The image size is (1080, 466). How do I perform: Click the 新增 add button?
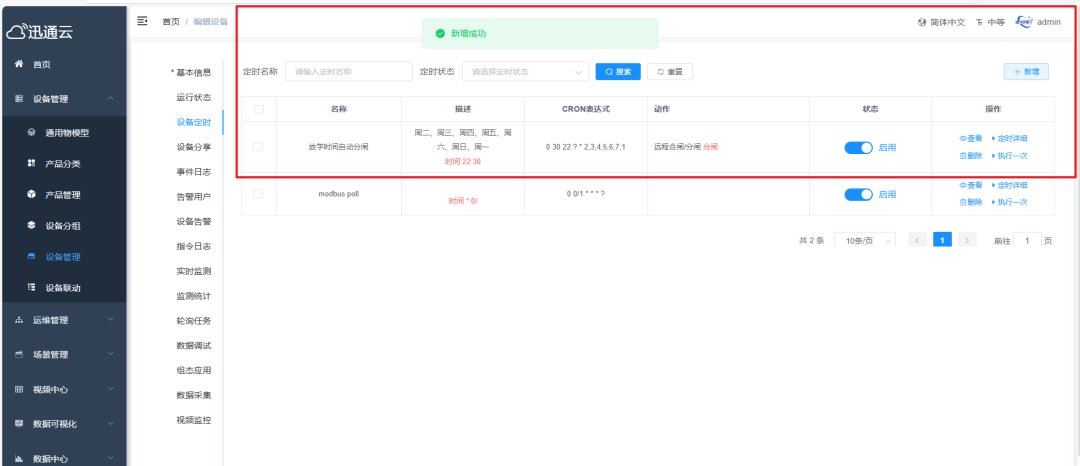pyautogui.click(x=1026, y=72)
